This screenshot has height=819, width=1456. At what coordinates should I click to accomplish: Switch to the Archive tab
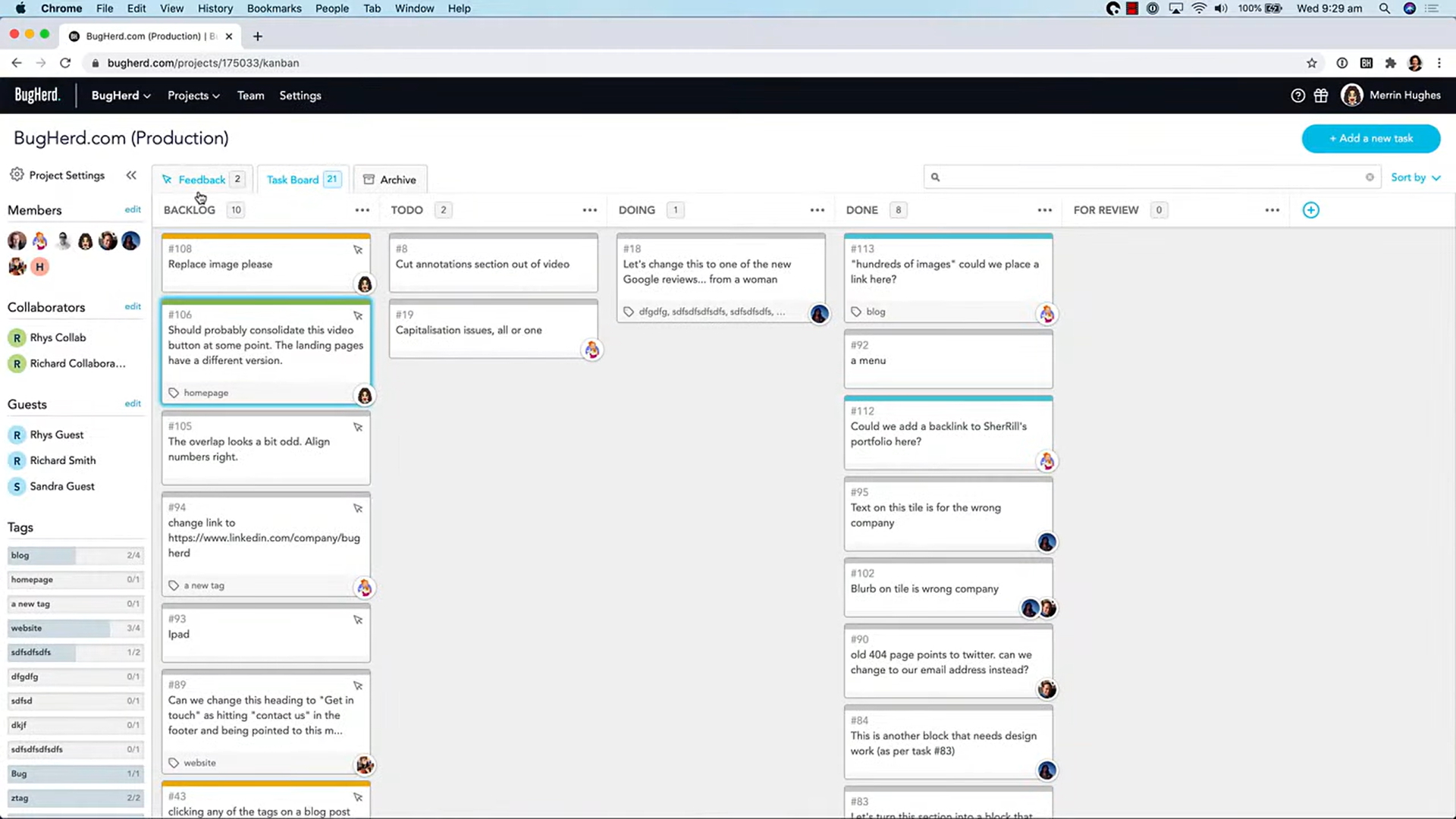point(390,180)
